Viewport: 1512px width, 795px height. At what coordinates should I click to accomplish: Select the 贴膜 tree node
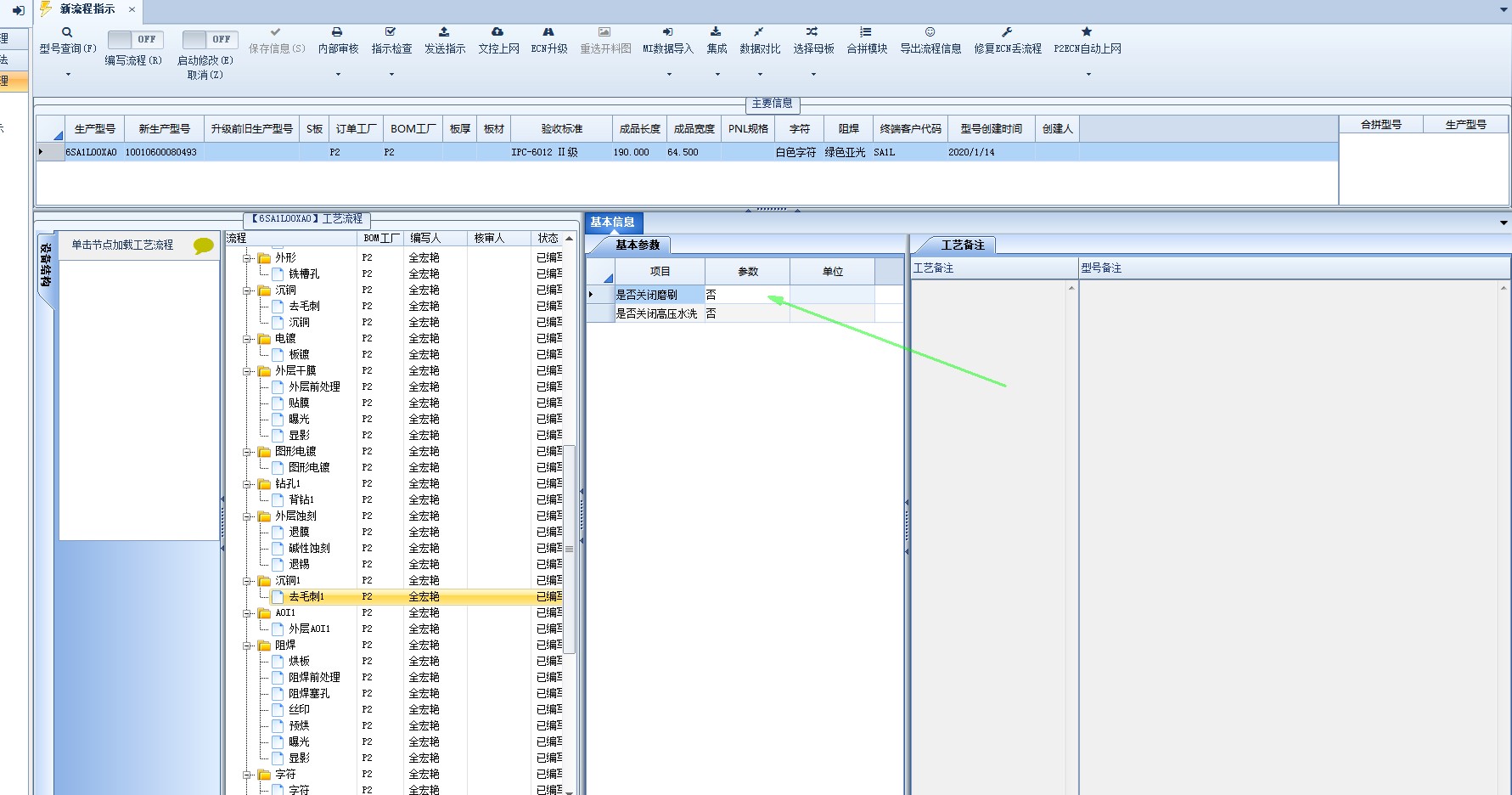tap(299, 403)
